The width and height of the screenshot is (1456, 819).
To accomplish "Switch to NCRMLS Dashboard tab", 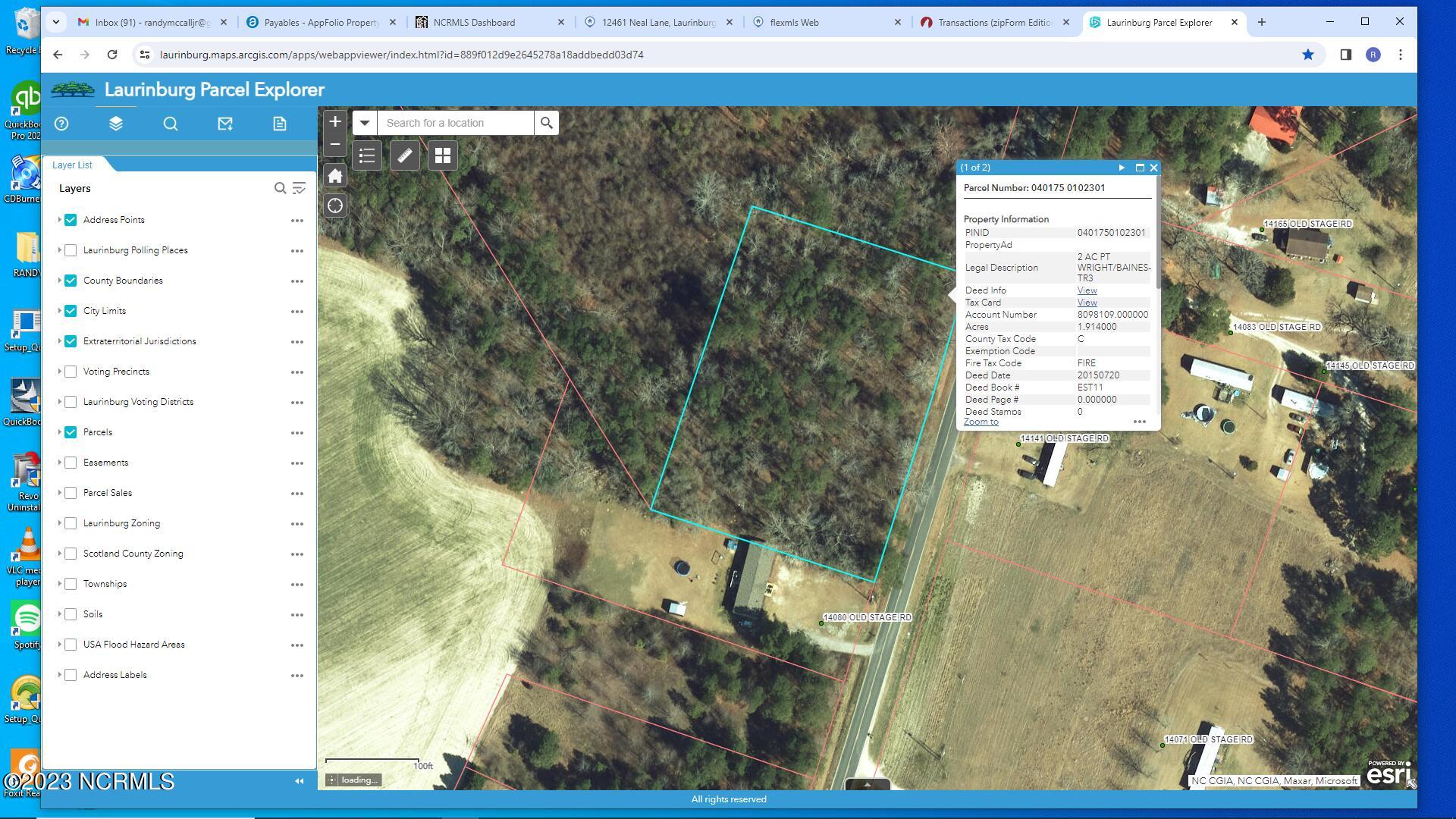I will coord(490,23).
